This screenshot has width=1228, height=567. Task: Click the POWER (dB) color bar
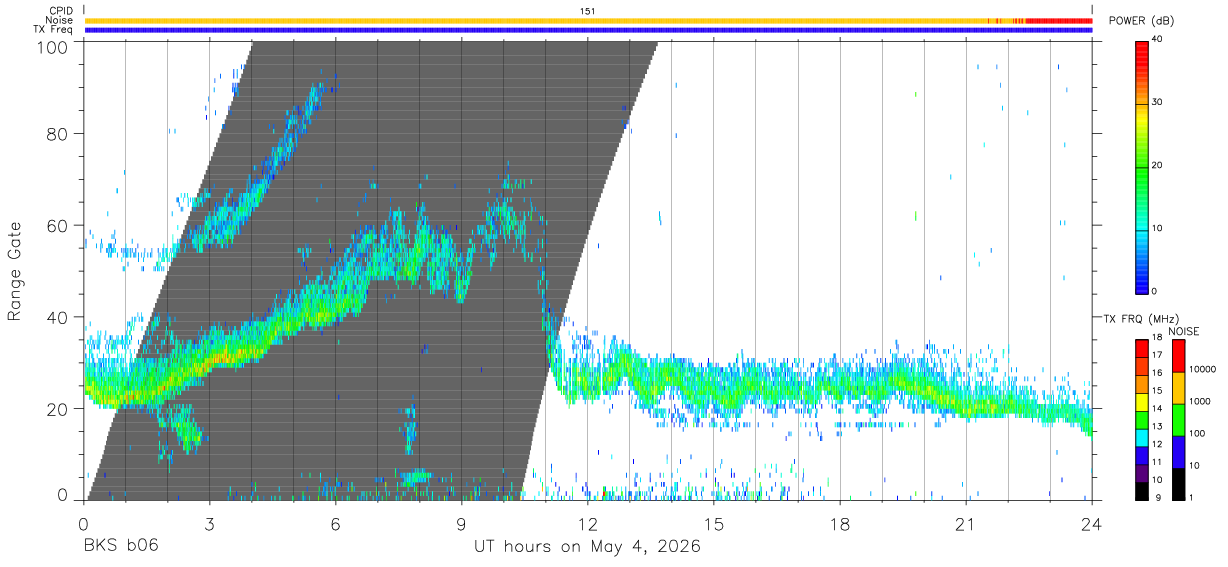click(1142, 166)
